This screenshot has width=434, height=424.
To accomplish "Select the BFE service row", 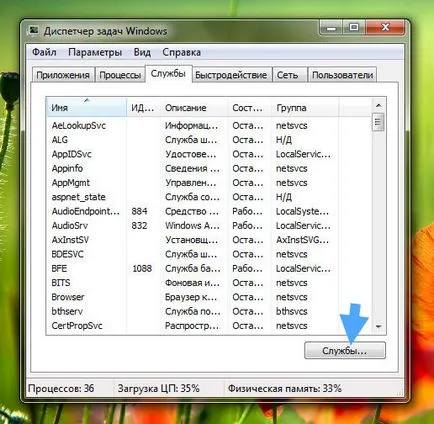I will [x=208, y=269].
